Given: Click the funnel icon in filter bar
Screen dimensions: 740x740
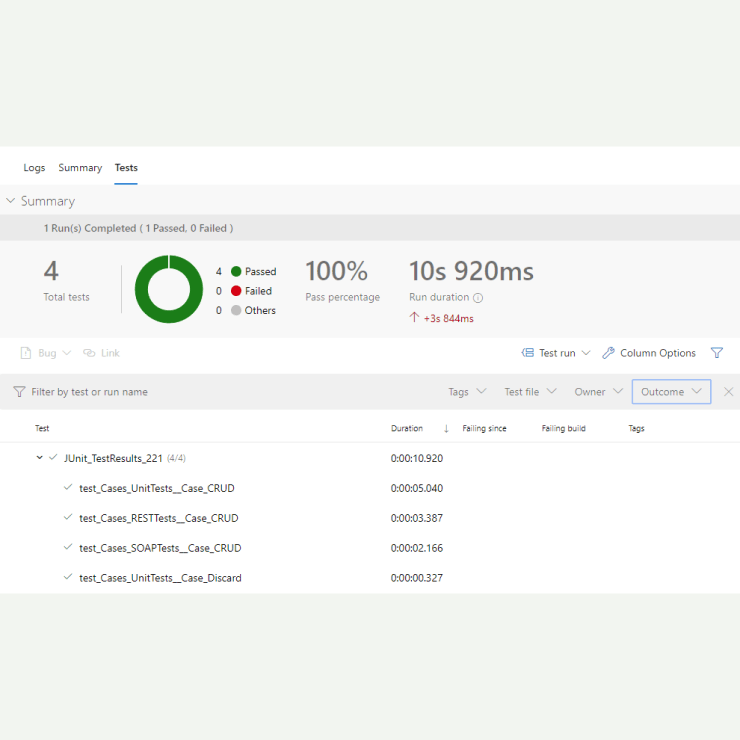Looking at the screenshot, I should (x=19, y=392).
